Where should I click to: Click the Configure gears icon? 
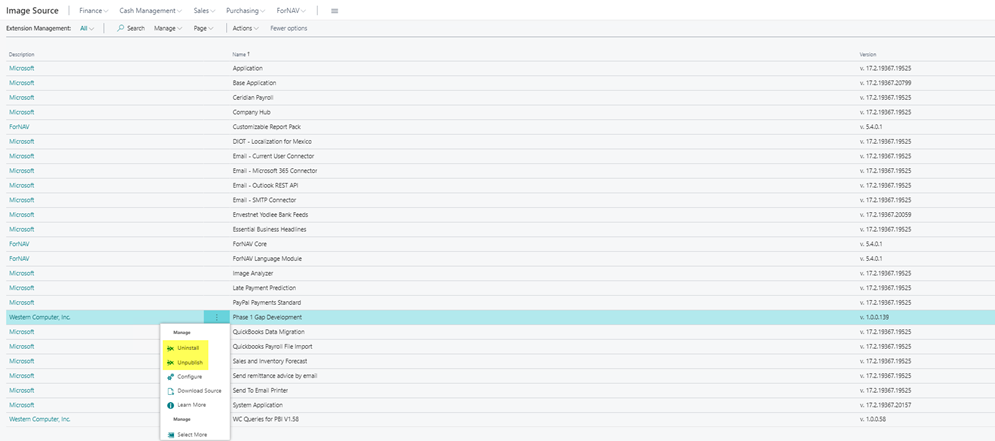pyautogui.click(x=170, y=377)
